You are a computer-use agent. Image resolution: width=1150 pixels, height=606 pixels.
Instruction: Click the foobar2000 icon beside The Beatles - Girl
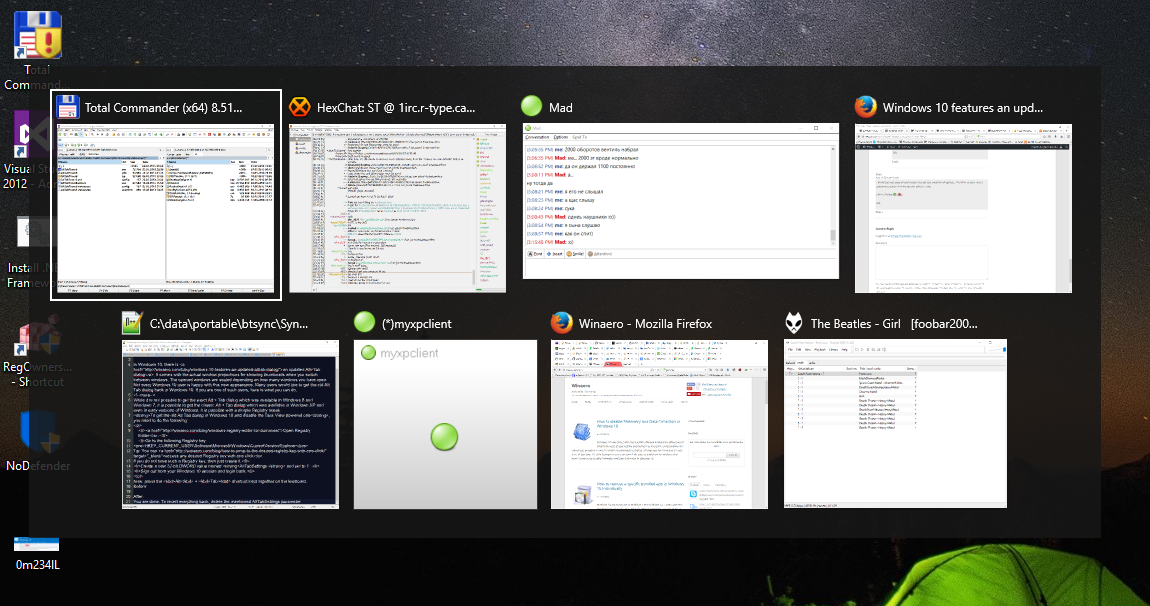tap(794, 324)
